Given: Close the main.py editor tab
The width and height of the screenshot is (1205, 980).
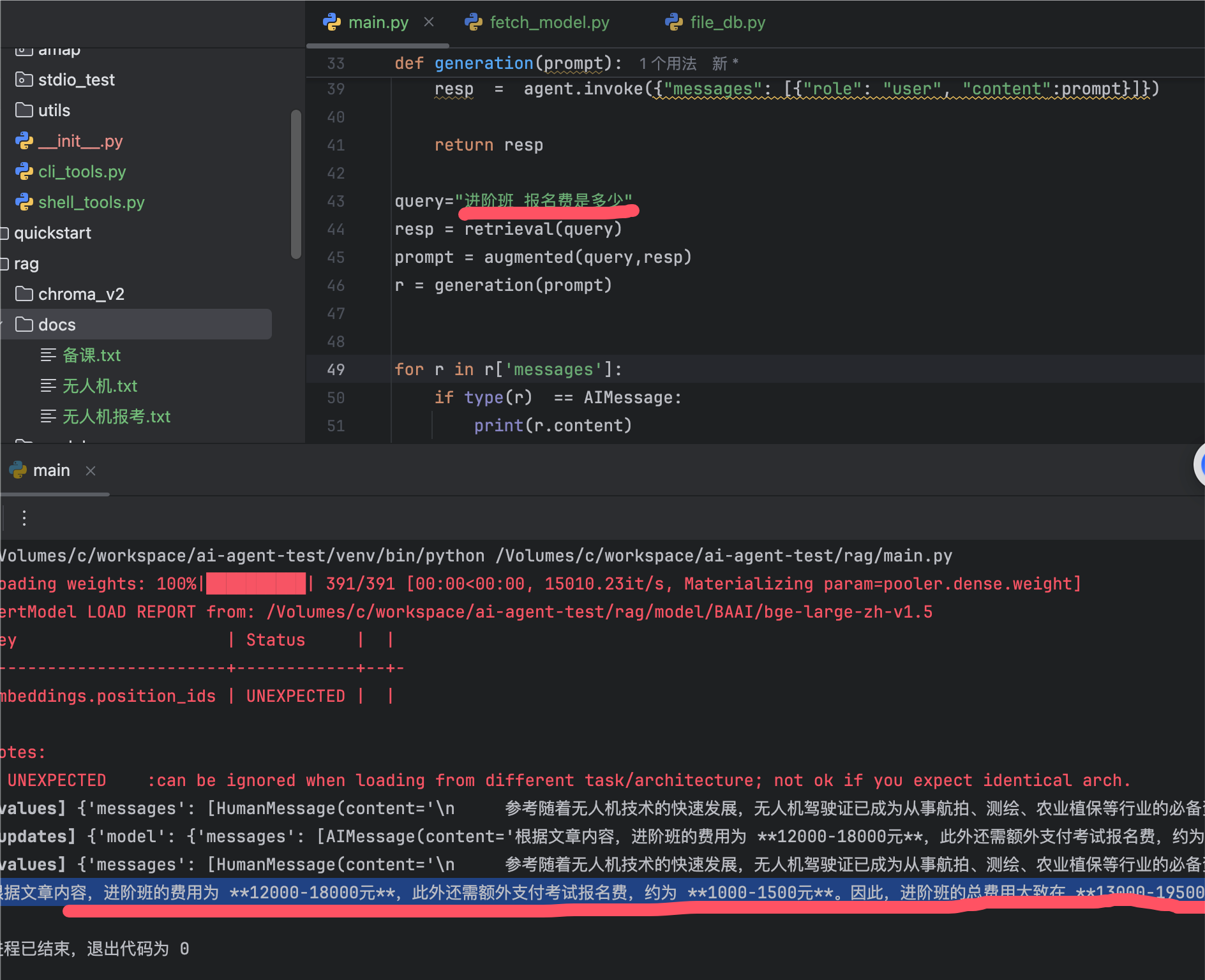Looking at the screenshot, I should click(429, 22).
